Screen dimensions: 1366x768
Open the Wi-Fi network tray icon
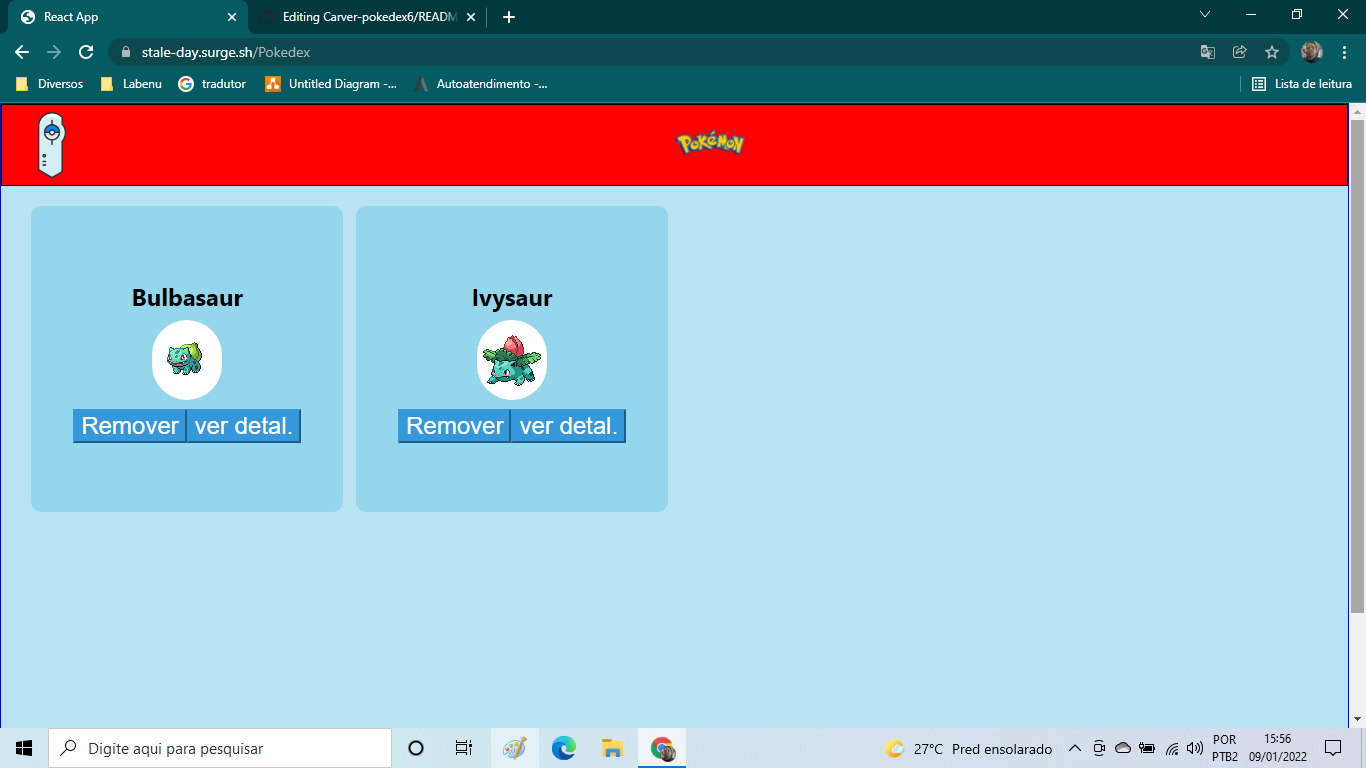click(x=1172, y=748)
